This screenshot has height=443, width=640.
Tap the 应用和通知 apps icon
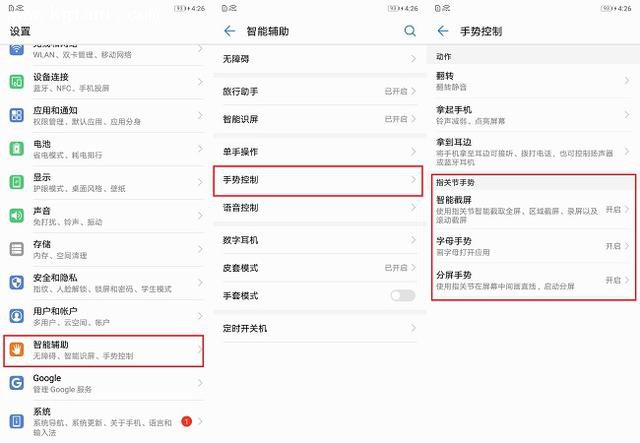click(16, 115)
